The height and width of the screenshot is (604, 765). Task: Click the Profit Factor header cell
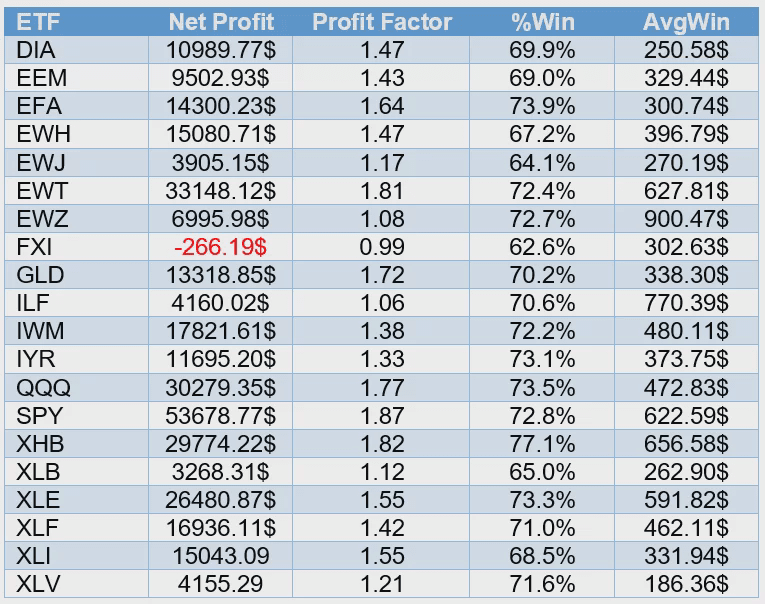(x=382, y=22)
